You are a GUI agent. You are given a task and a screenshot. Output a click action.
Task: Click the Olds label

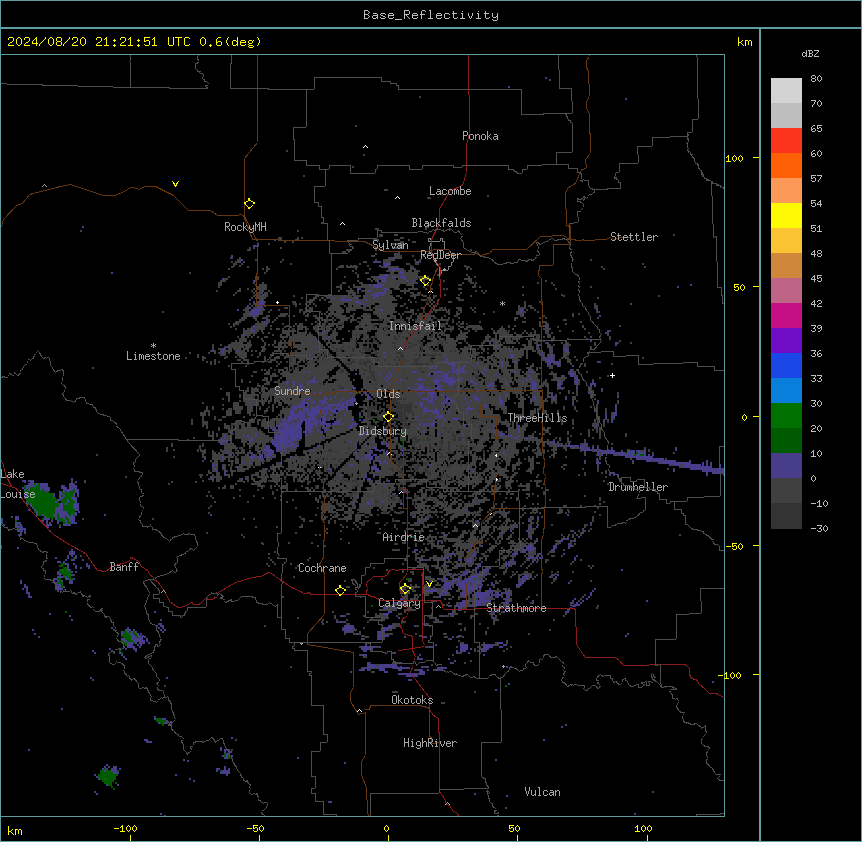pos(388,394)
